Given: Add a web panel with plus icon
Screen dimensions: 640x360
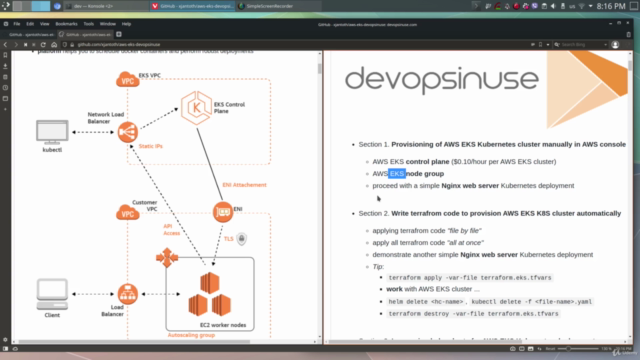Looking at the screenshot, I should [5, 109].
